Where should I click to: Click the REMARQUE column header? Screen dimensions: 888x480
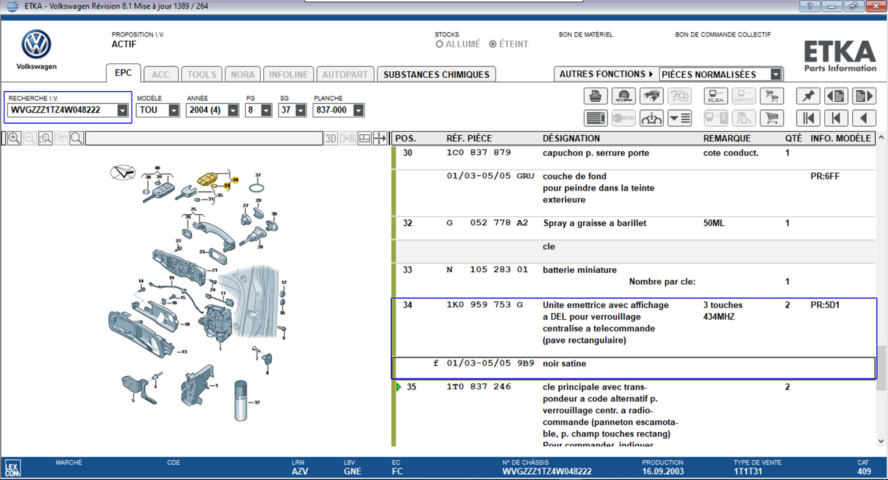pos(727,138)
